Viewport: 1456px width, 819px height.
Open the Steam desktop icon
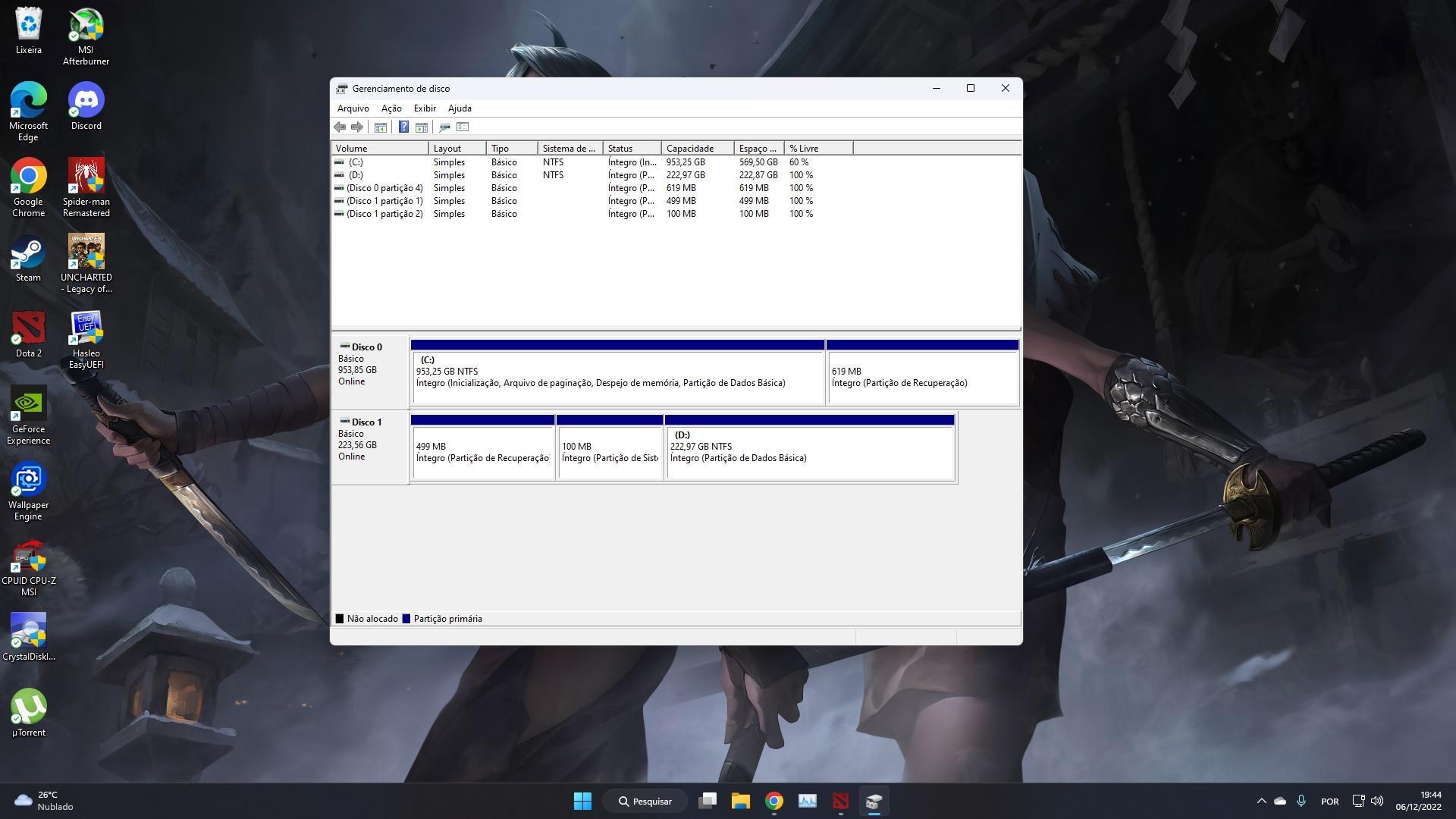point(29,259)
